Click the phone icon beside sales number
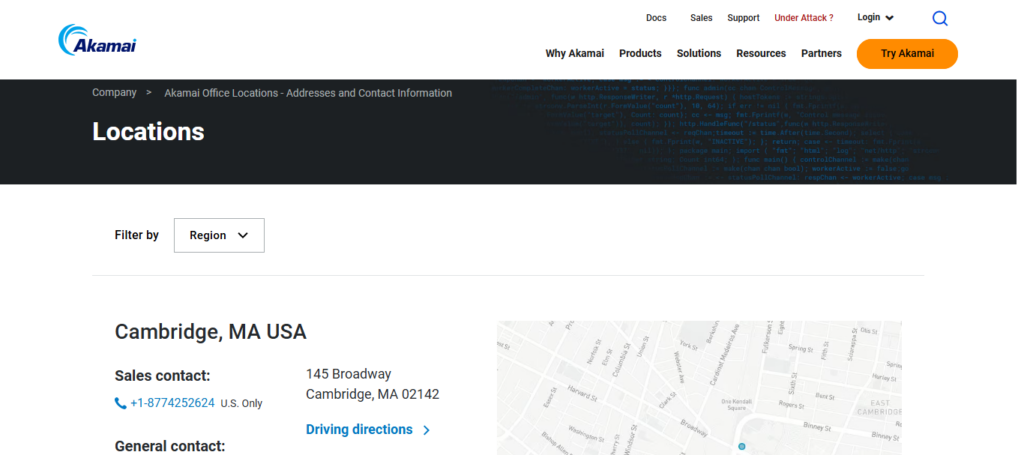 point(120,403)
